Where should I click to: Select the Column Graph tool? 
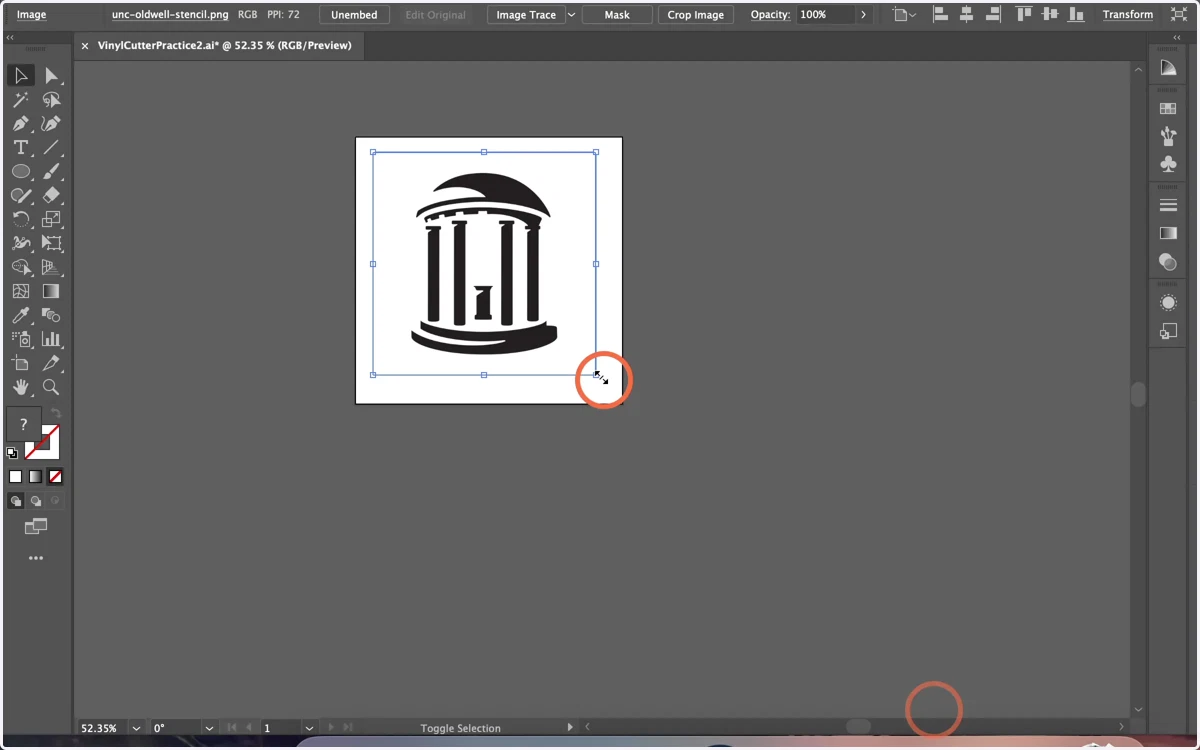[x=51, y=340]
